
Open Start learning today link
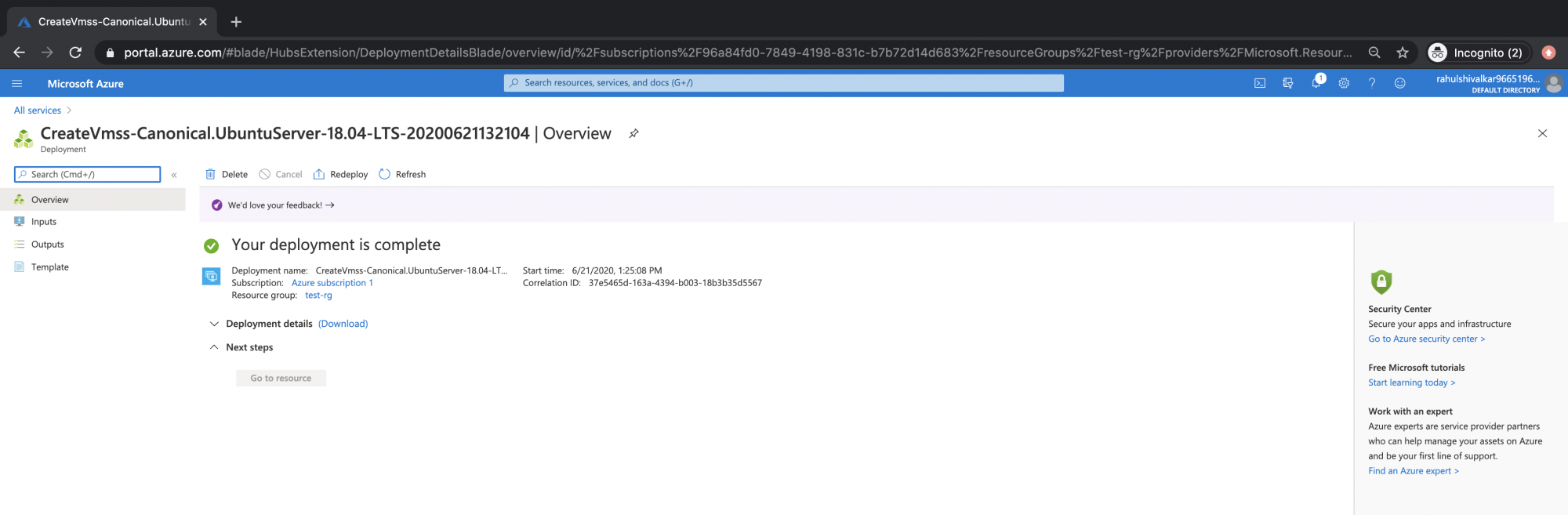coord(1411,383)
